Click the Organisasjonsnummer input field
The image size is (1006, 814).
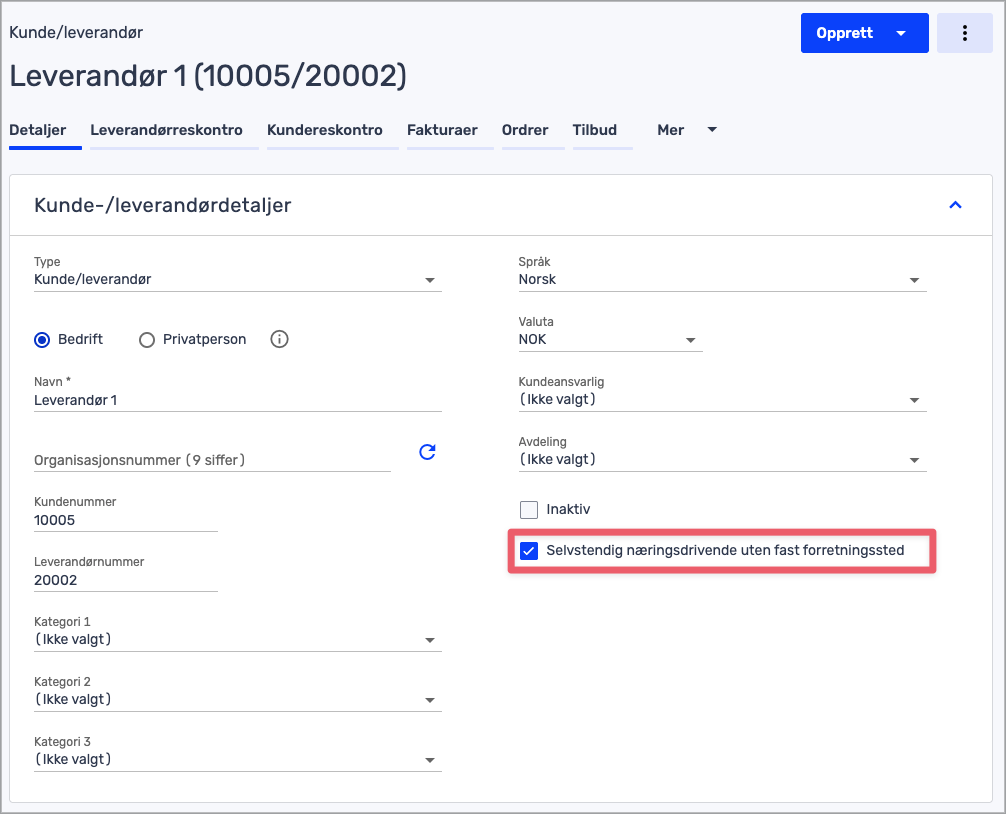(212, 460)
